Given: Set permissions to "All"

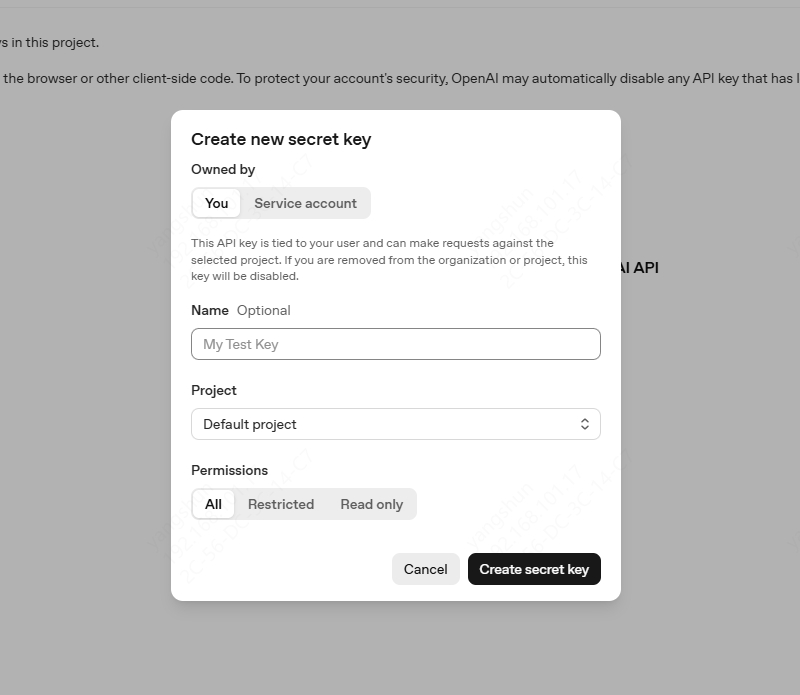Looking at the screenshot, I should pyautogui.click(x=213, y=504).
